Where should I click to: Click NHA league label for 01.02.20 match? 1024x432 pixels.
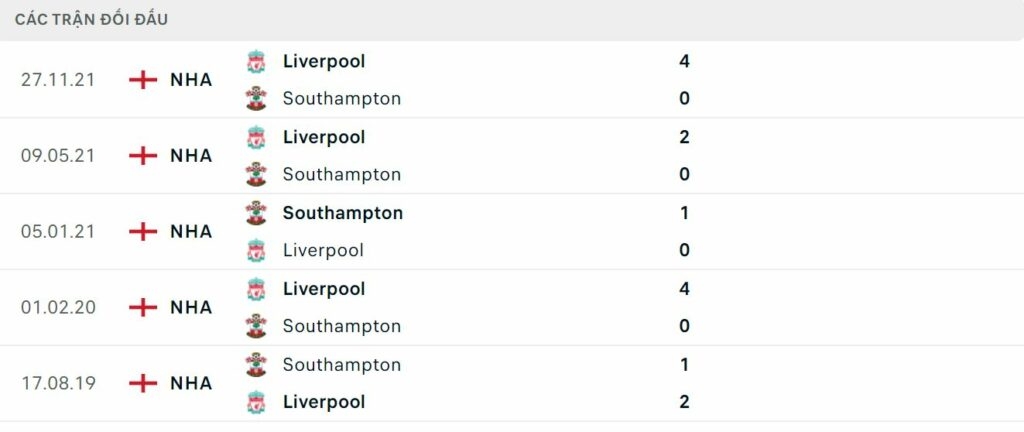tap(191, 307)
